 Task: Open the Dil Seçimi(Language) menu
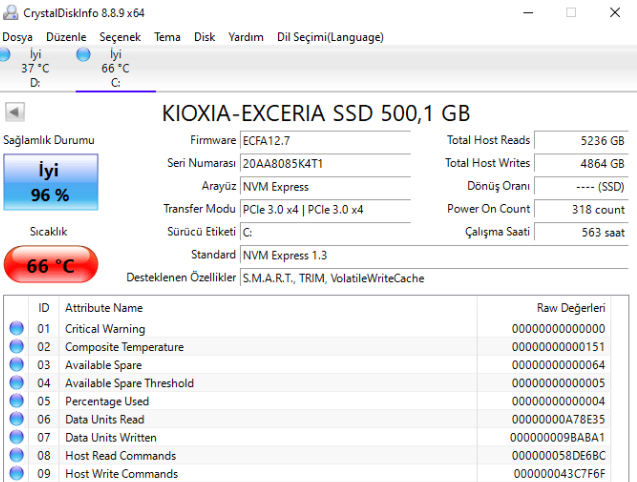(330, 37)
